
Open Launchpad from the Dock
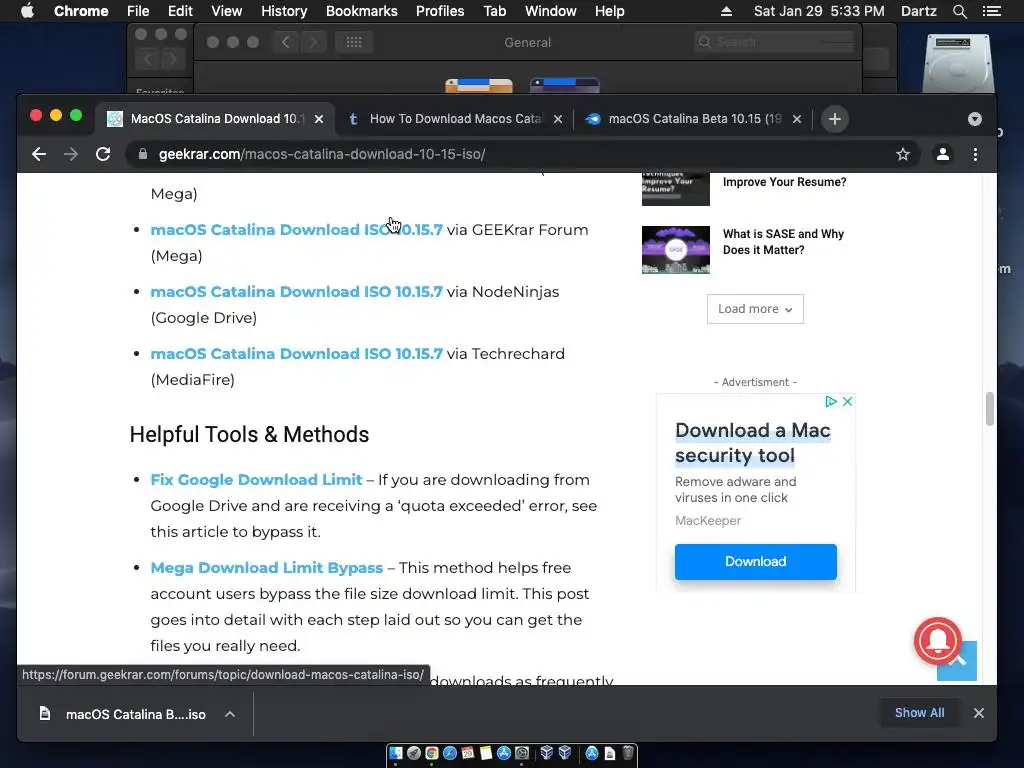(x=414, y=753)
